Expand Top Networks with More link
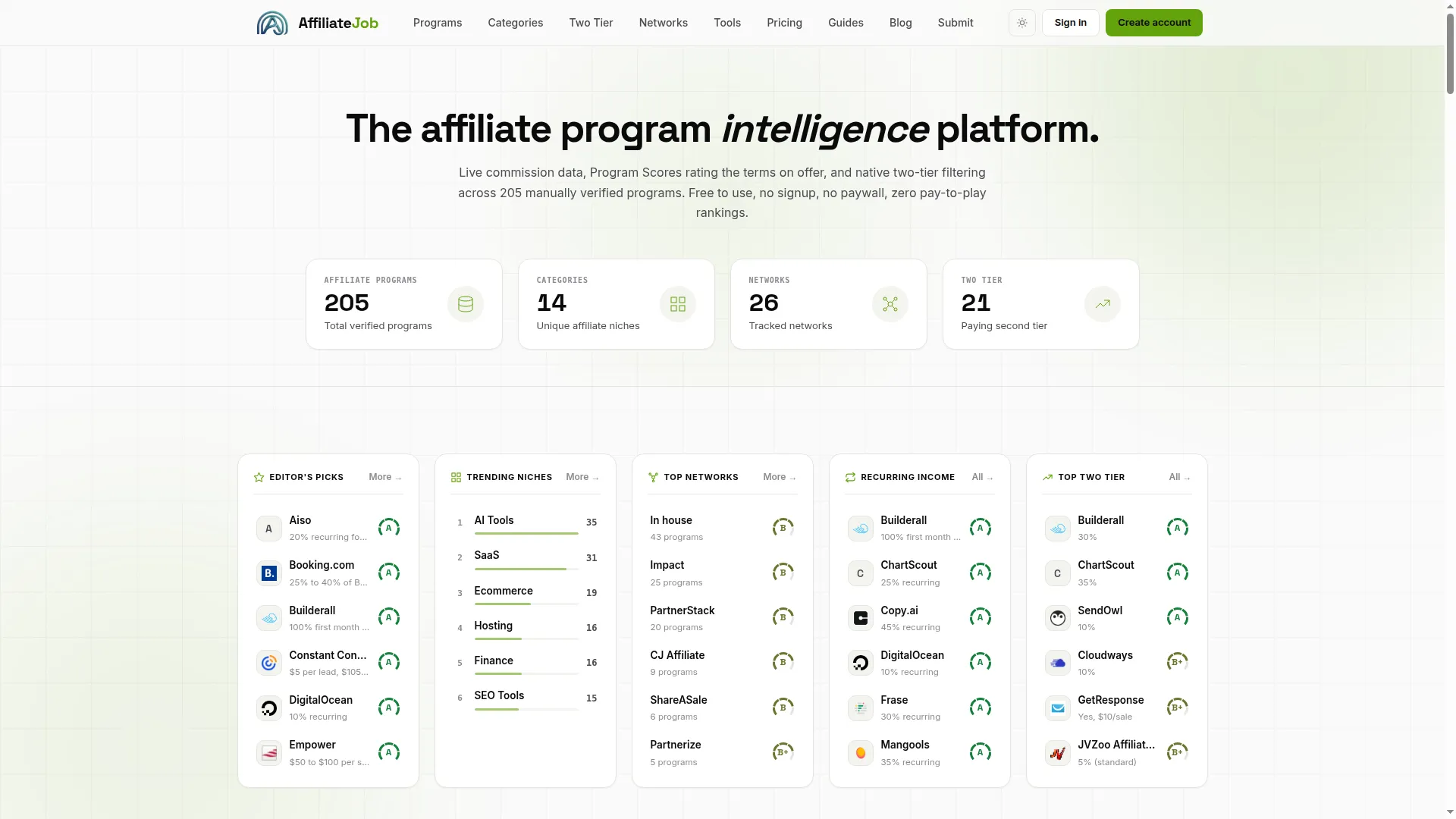This screenshot has height=819, width=1456. tap(780, 477)
